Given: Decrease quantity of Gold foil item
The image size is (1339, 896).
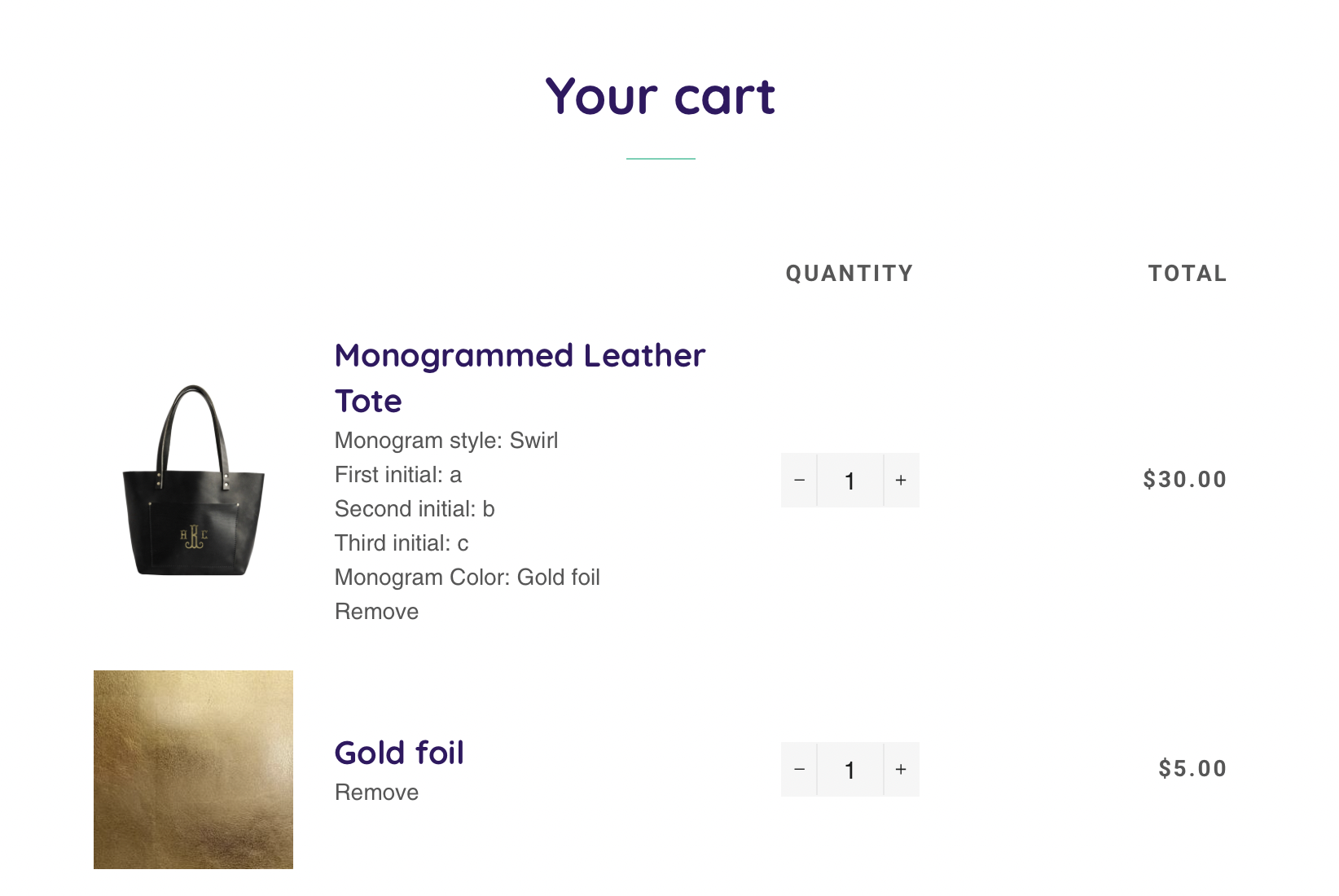Looking at the screenshot, I should point(799,770).
